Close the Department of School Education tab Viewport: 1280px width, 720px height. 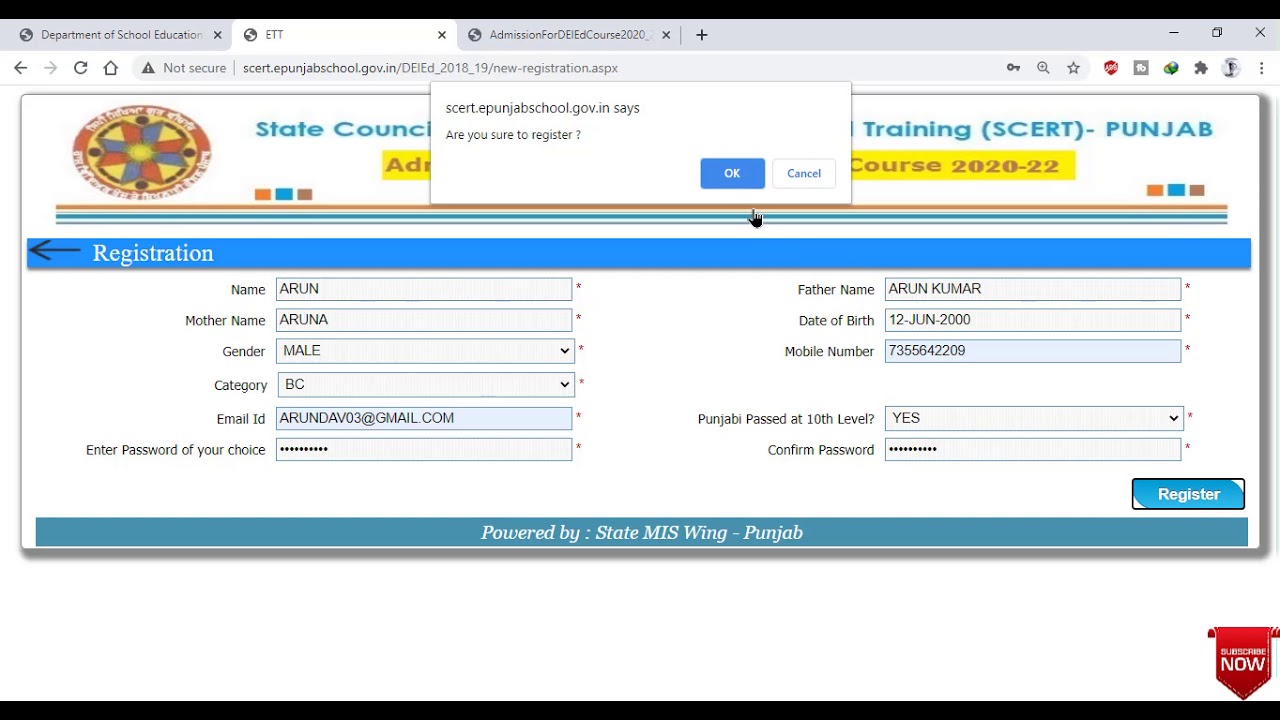217,35
